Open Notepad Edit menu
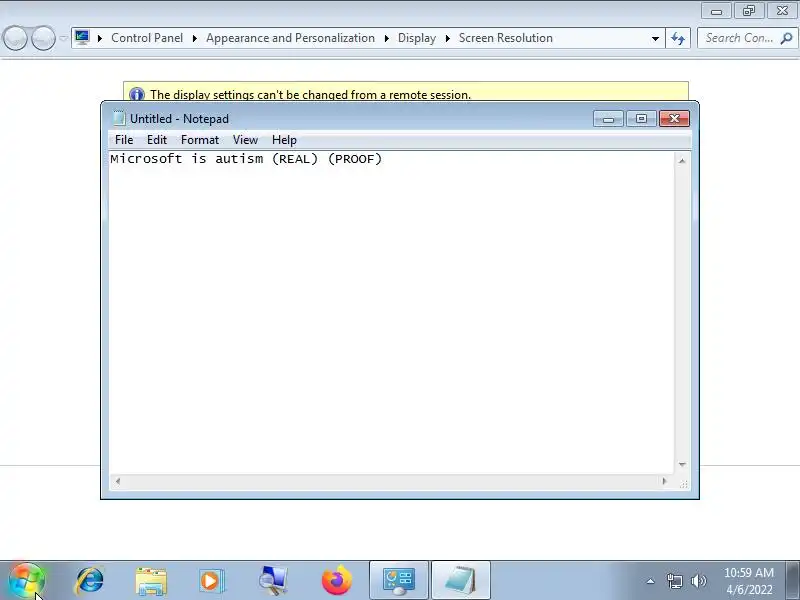The width and height of the screenshot is (800, 600). (157, 140)
